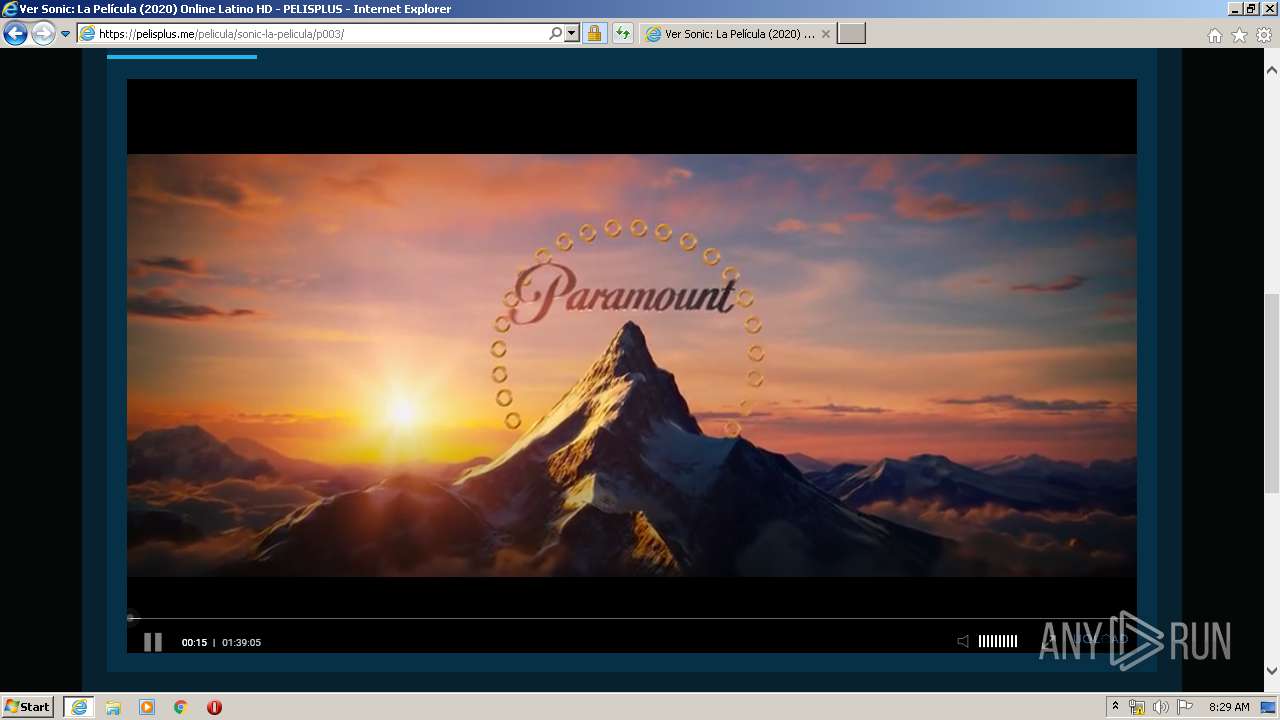Click the total duration 01:39:05 label

click(x=241, y=642)
